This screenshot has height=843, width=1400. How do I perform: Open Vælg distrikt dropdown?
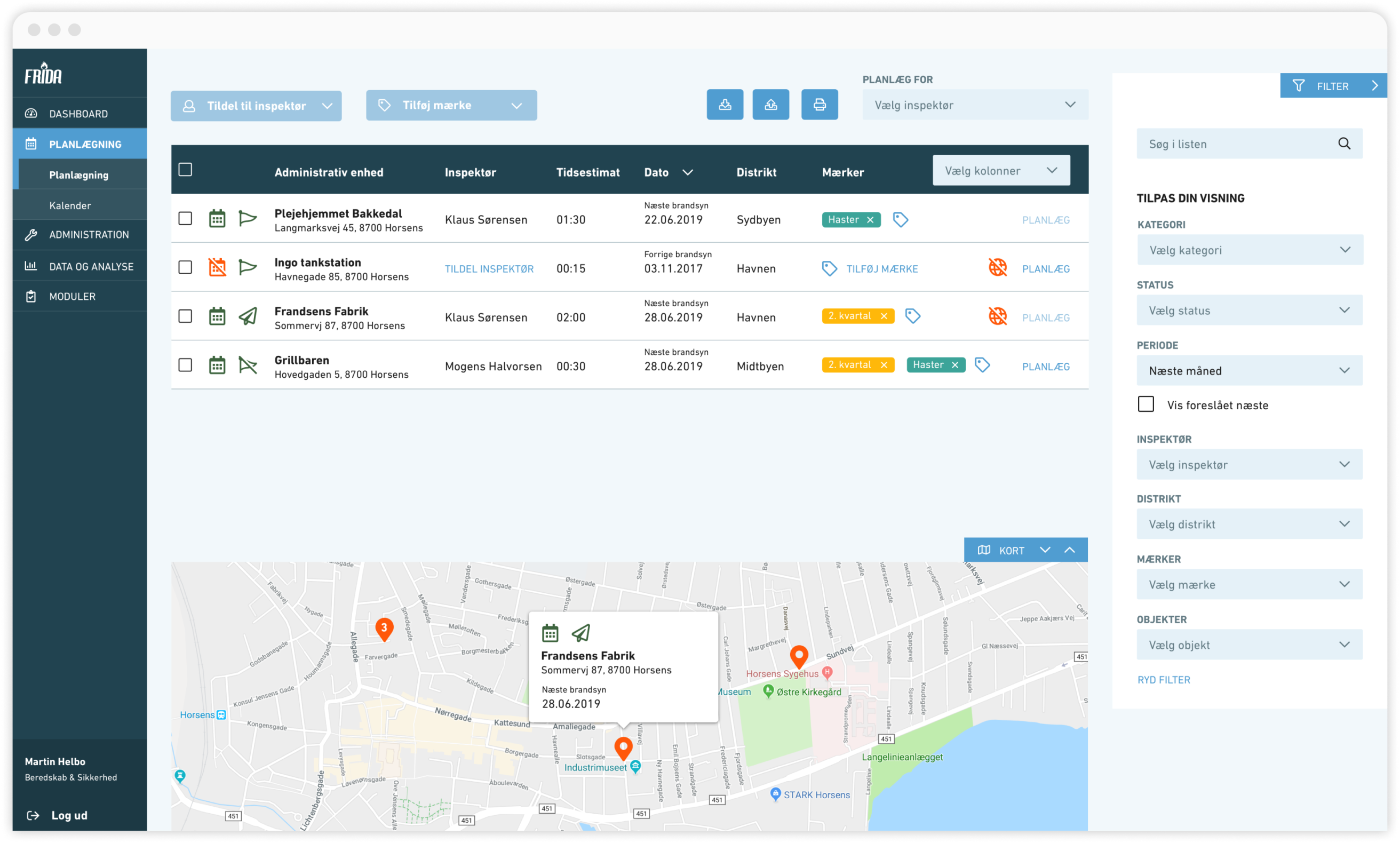(1250, 524)
